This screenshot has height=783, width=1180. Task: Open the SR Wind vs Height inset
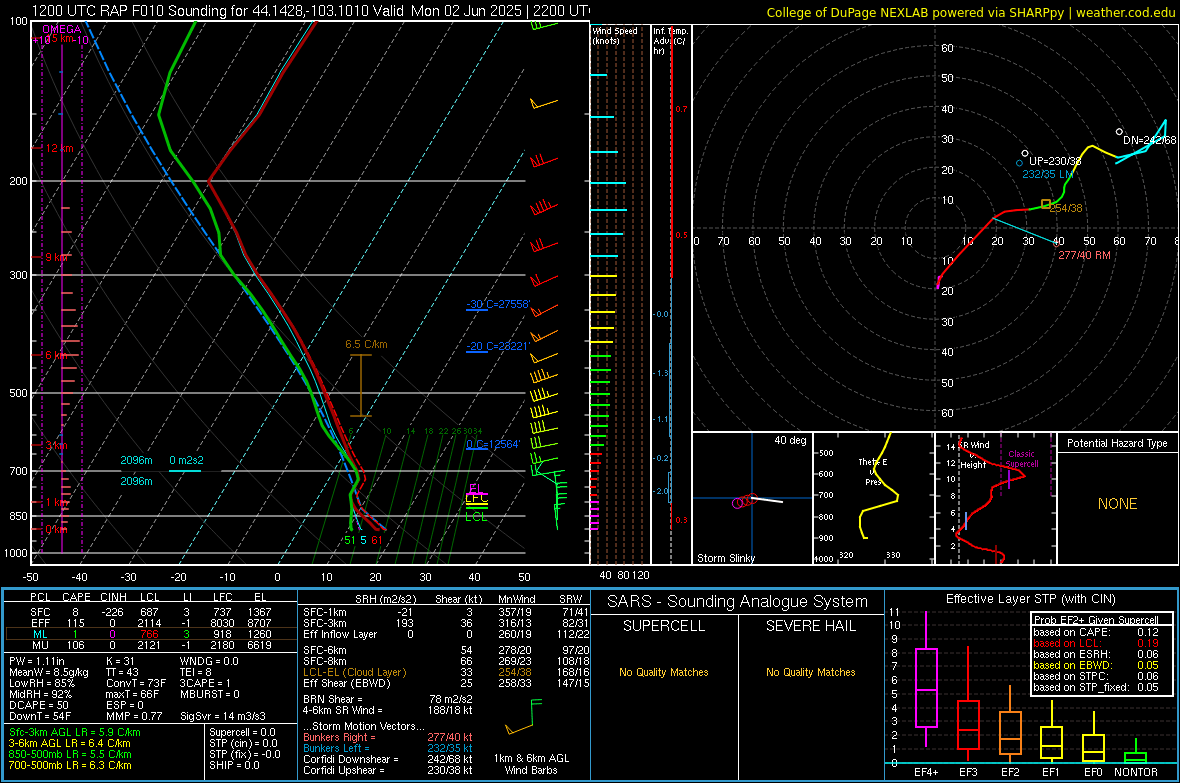tap(996, 498)
